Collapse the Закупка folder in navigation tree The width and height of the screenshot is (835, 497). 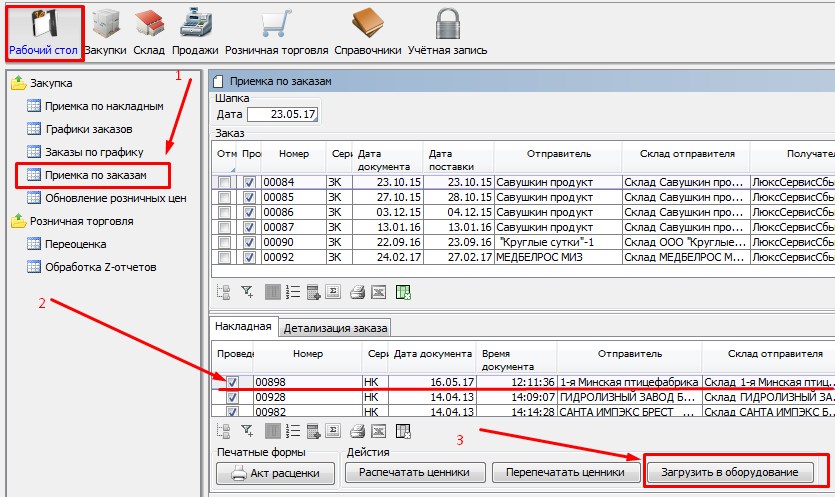coord(19,83)
